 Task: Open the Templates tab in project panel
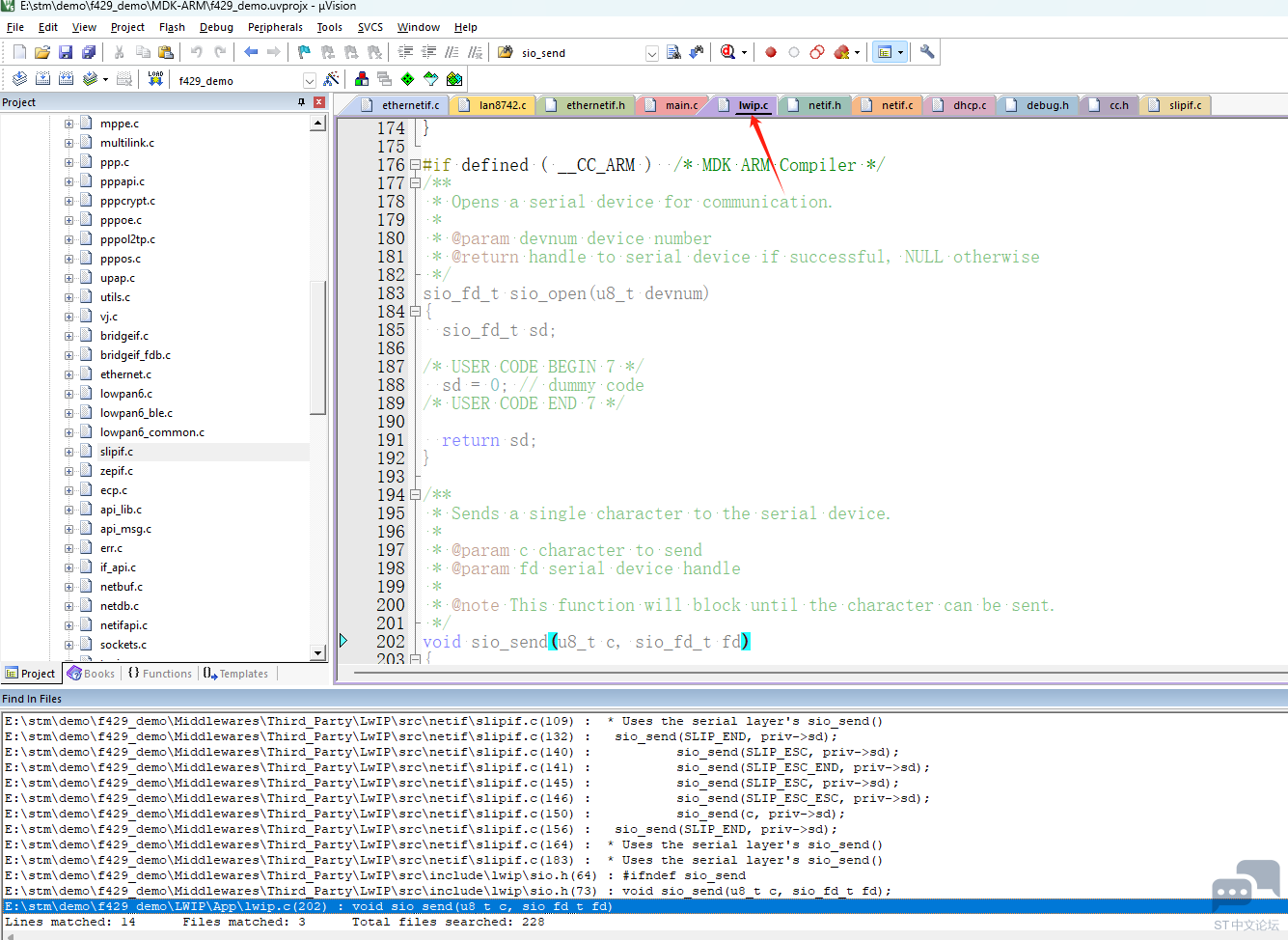(235, 674)
